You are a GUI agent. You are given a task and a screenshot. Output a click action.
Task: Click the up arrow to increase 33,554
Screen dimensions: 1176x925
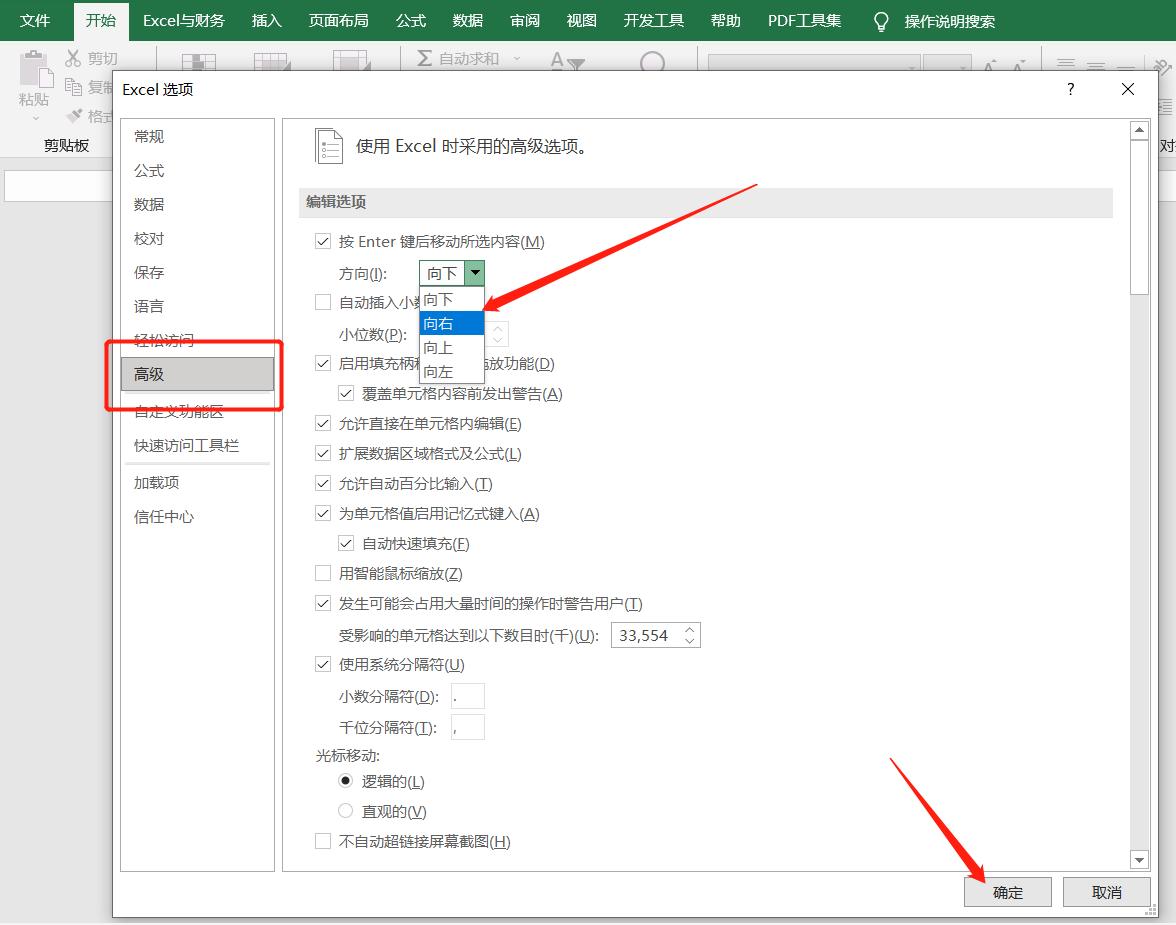coord(690,629)
